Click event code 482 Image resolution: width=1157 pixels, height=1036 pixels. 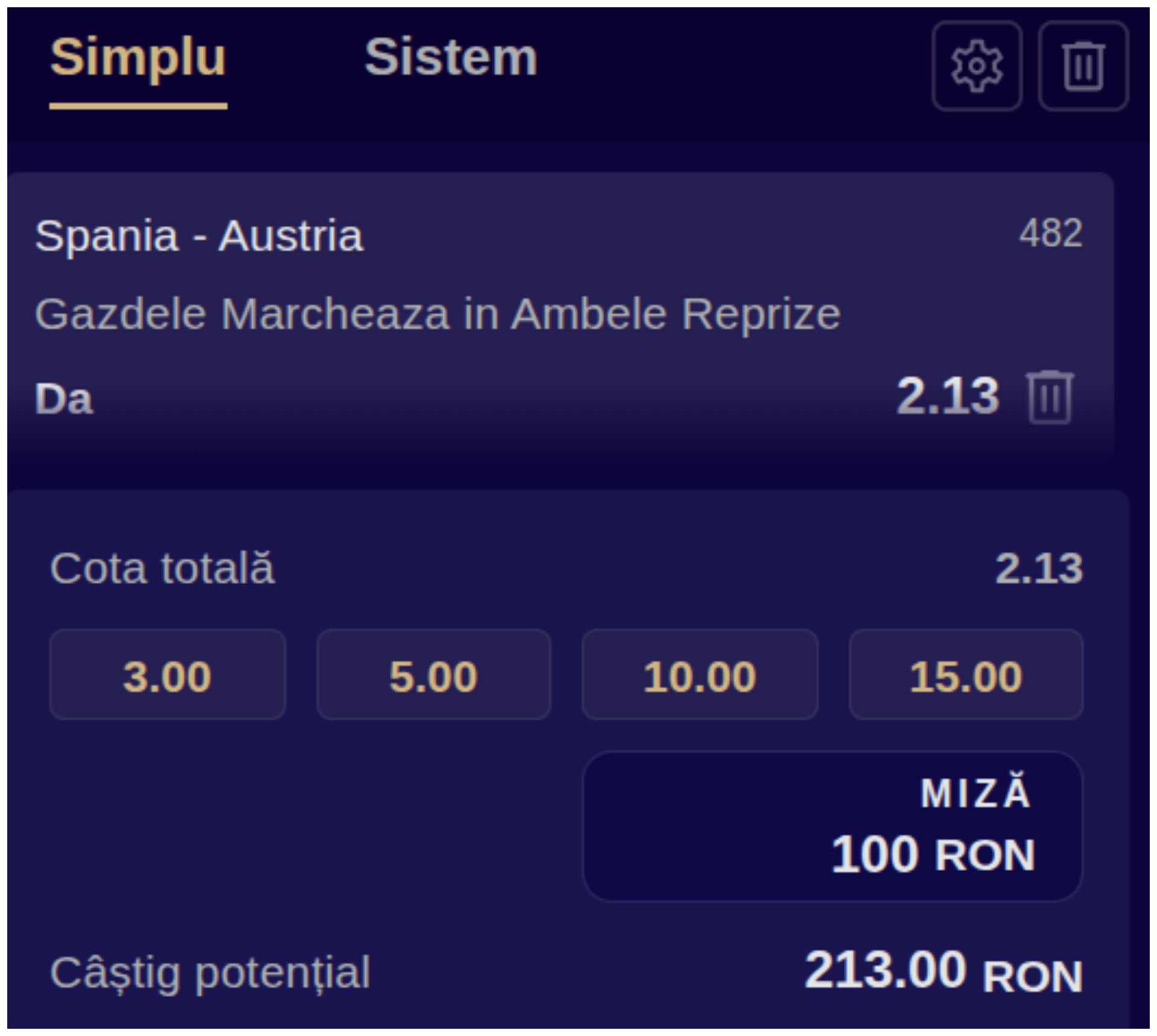point(1050,233)
